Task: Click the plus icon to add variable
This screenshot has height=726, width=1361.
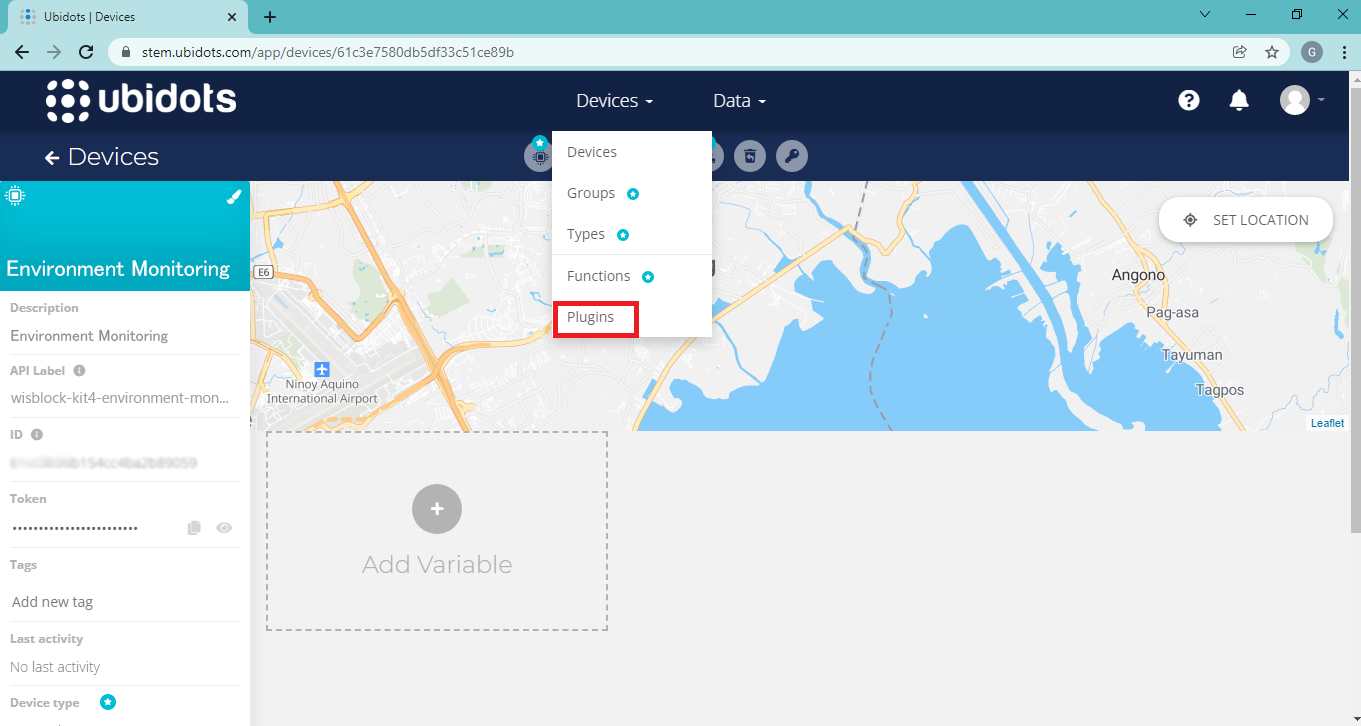Action: click(437, 509)
